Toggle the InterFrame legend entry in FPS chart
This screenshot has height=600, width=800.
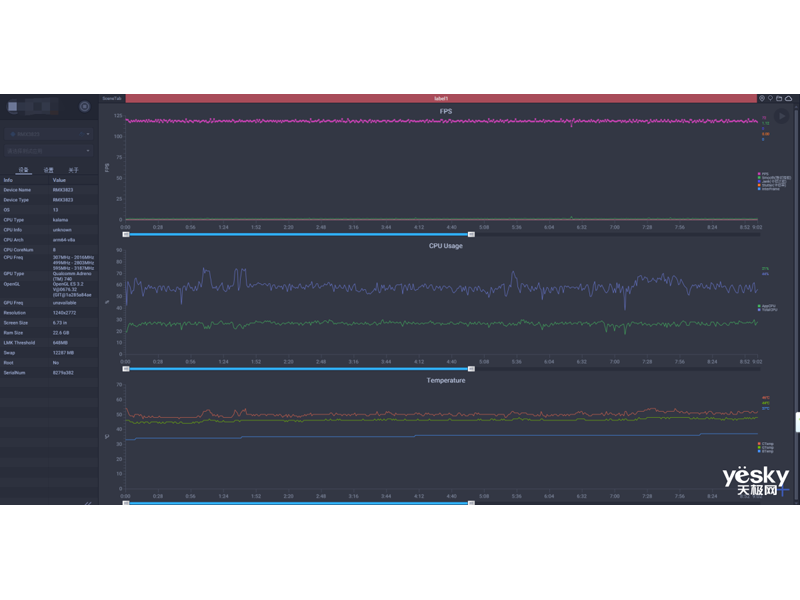tap(769, 189)
